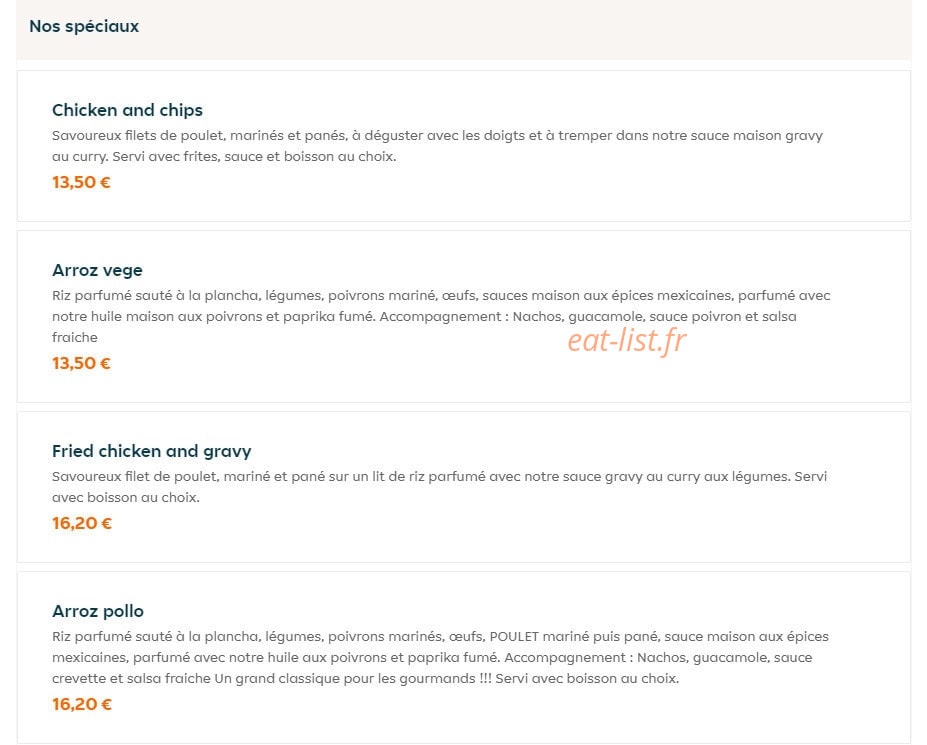The width and height of the screenshot is (927, 745).
Task: Select the Arroz vege title
Action: 97,270
